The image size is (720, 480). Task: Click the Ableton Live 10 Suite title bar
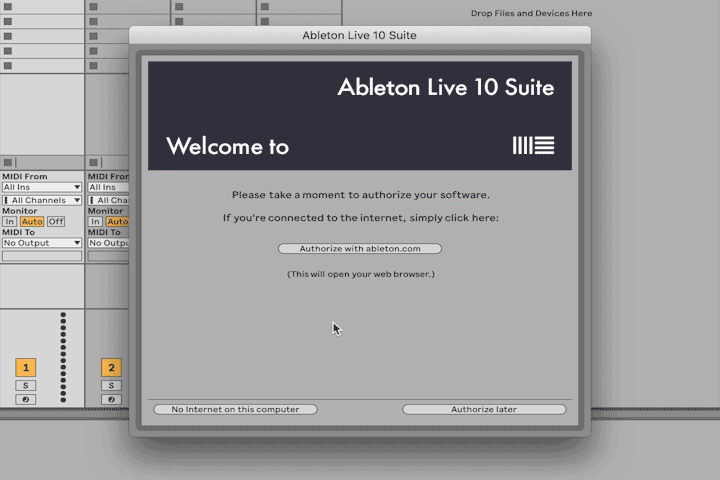(x=360, y=35)
